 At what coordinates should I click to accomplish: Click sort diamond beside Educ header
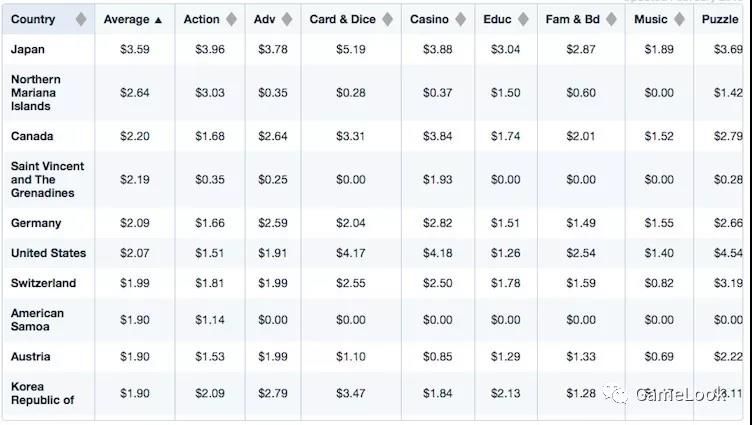click(523, 19)
